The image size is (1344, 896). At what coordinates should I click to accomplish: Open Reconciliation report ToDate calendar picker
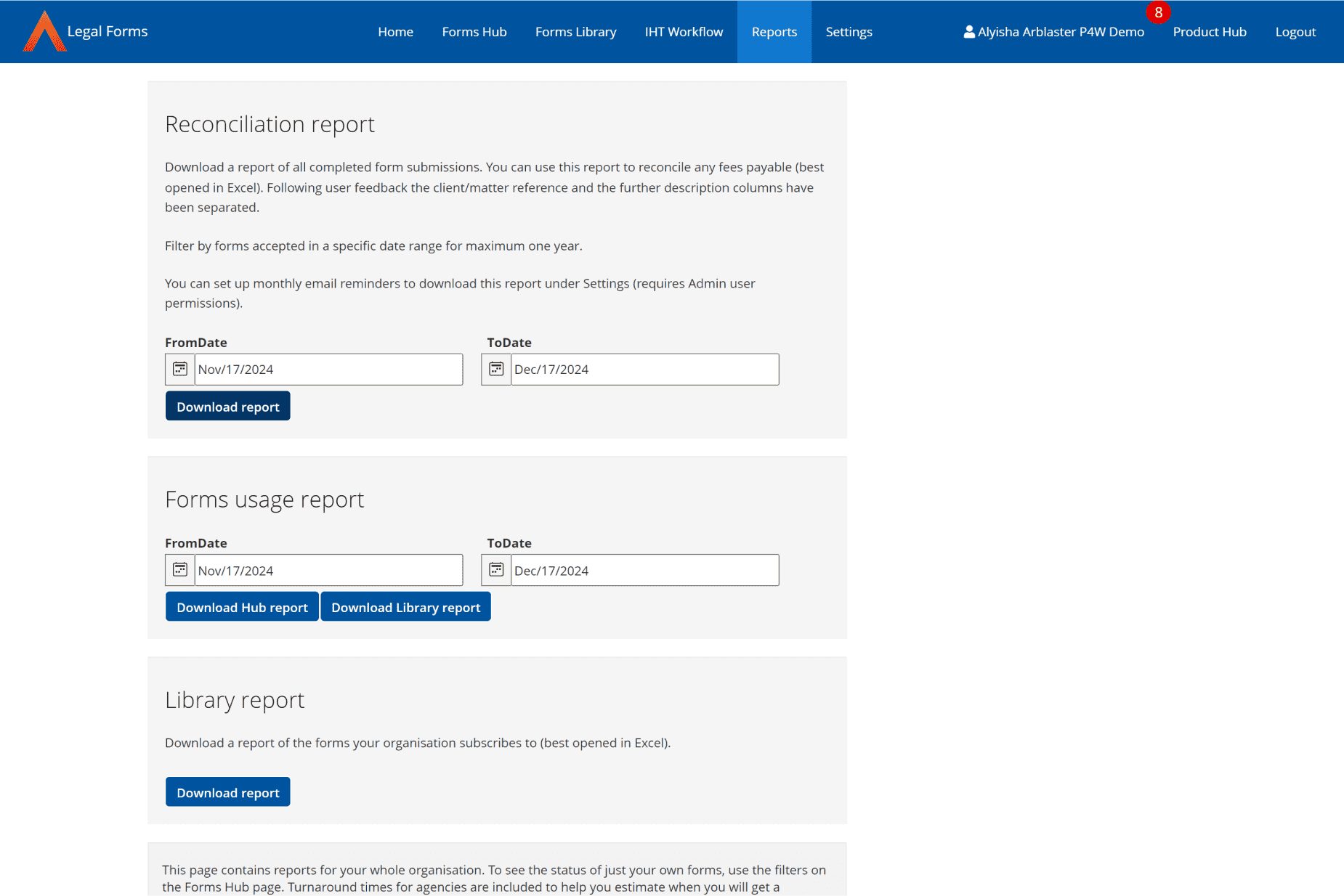496,370
